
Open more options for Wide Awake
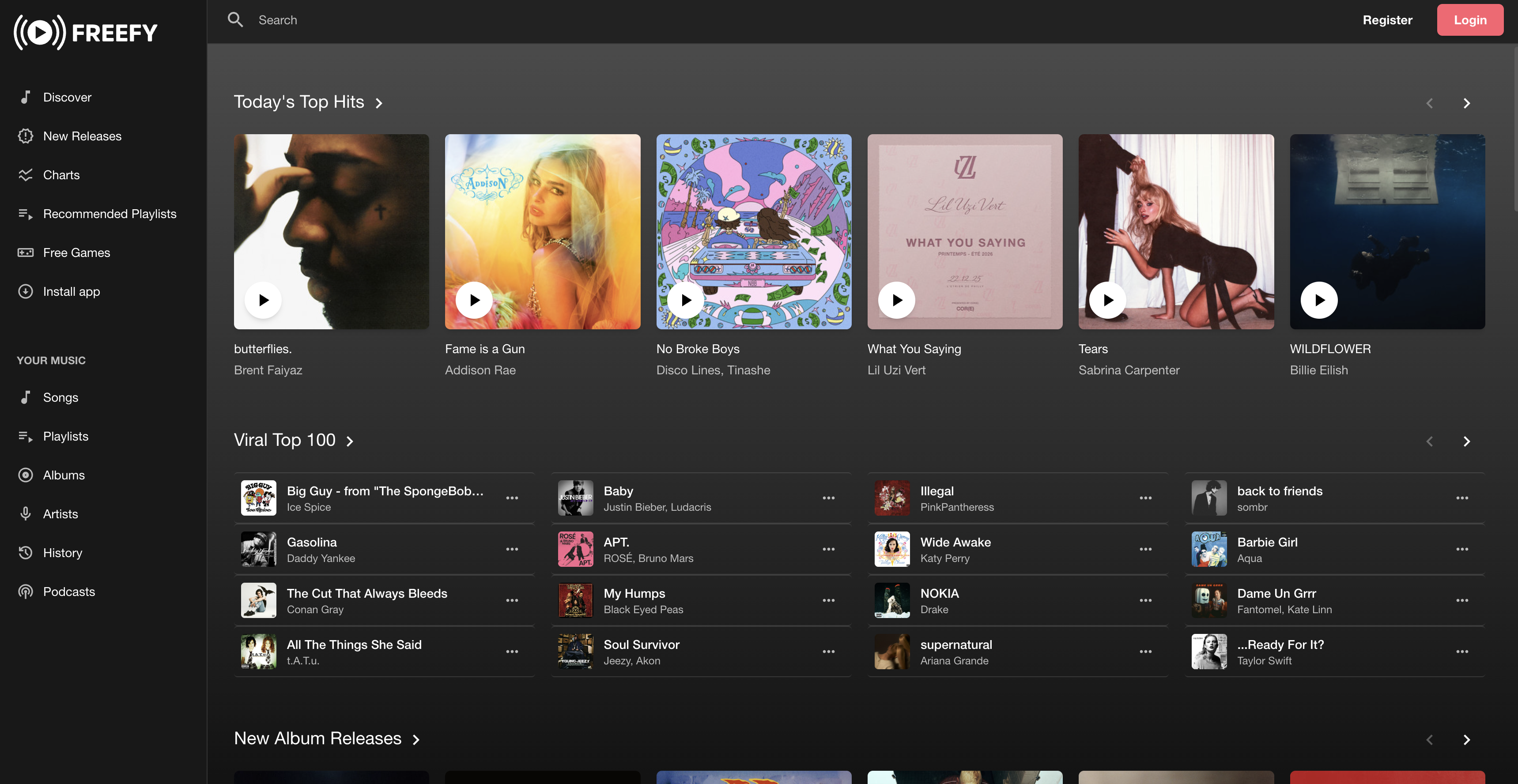click(x=1146, y=550)
